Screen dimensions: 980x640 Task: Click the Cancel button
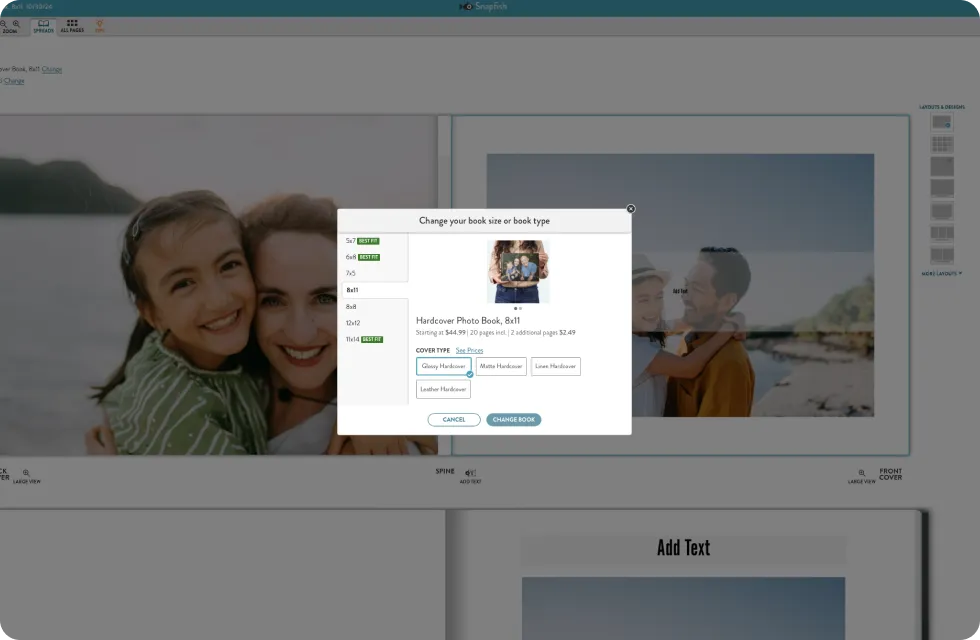(454, 420)
